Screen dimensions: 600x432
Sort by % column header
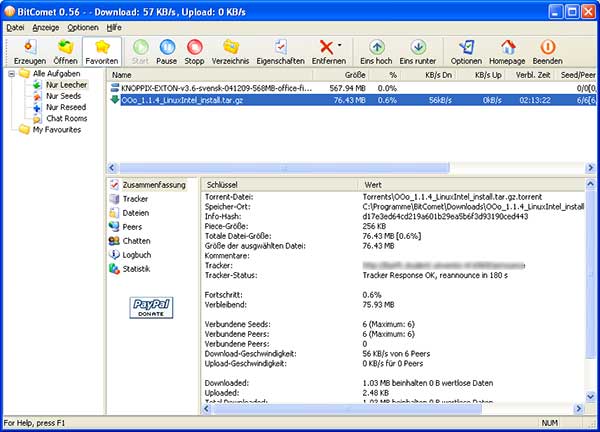click(386, 75)
